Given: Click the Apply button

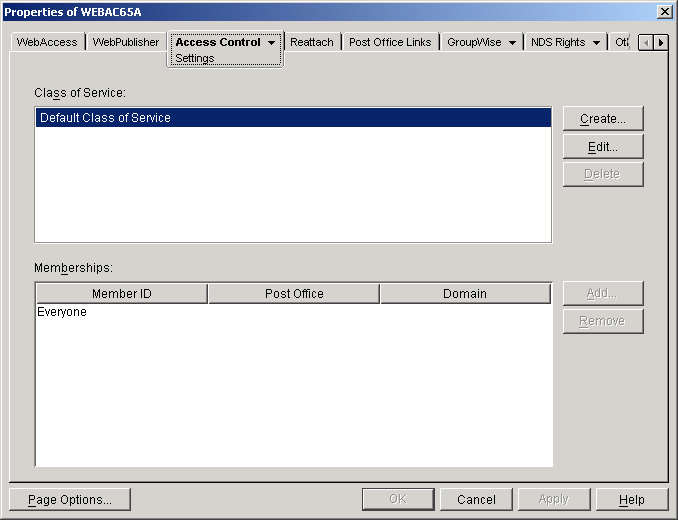Looking at the screenshot, I should click(554, 499).
